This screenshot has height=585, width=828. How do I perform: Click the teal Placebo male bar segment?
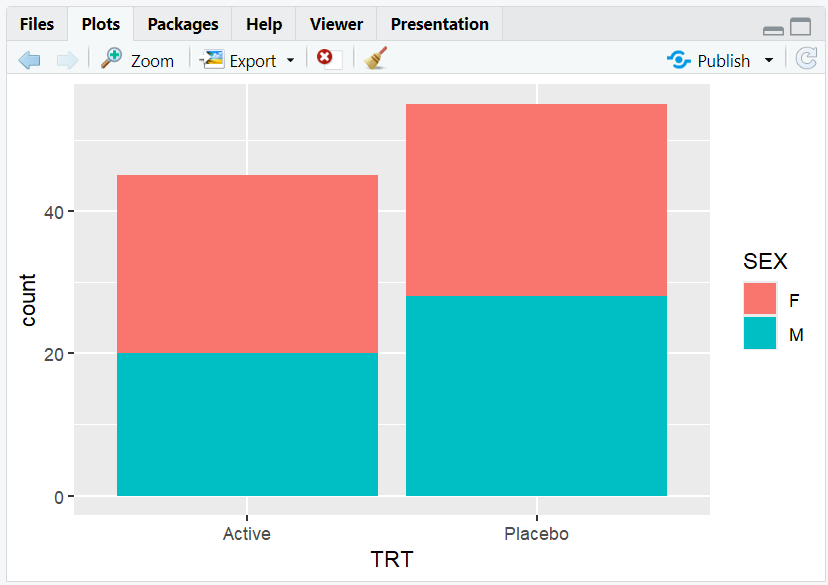click(x=536, y=395)
